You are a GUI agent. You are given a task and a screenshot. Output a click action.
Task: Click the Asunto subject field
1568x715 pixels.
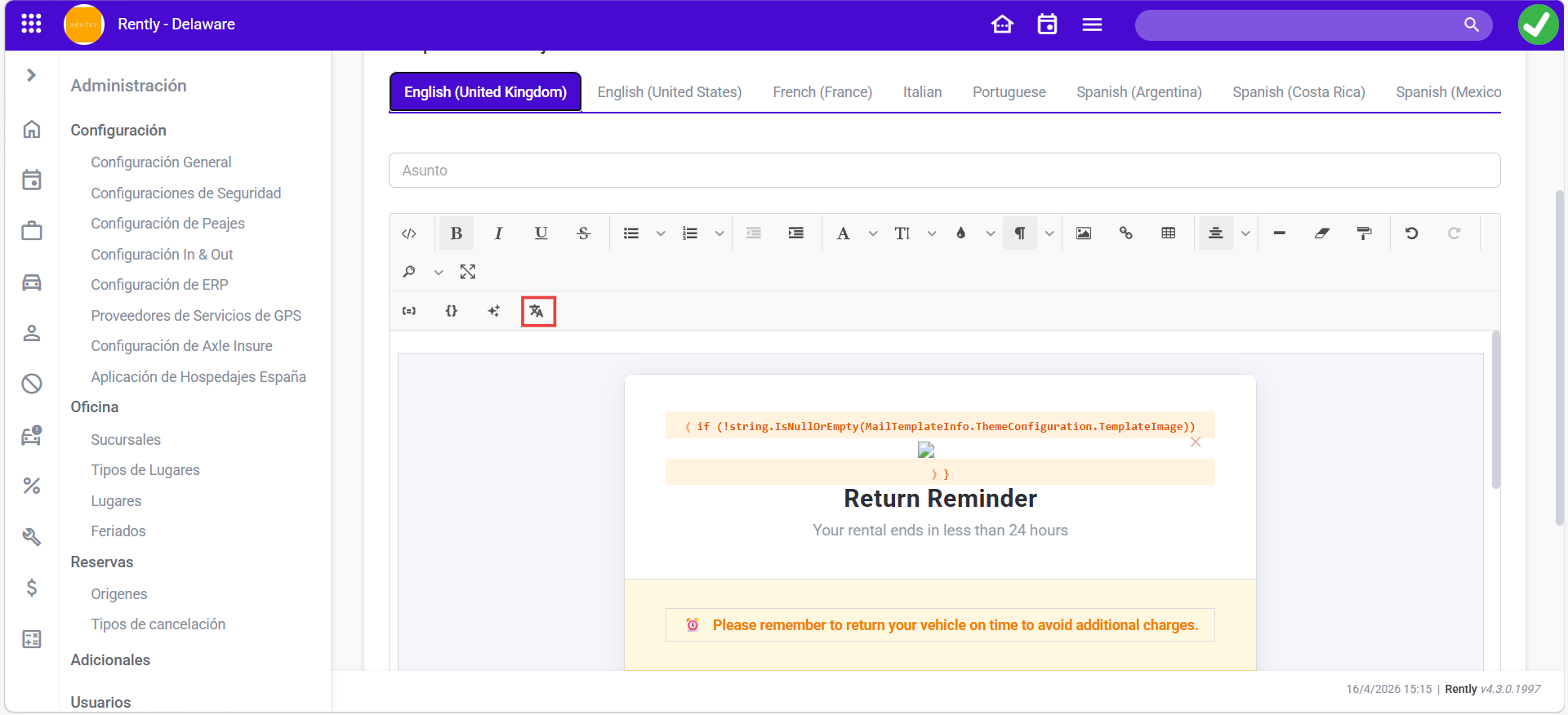click(x=944, y=171)
